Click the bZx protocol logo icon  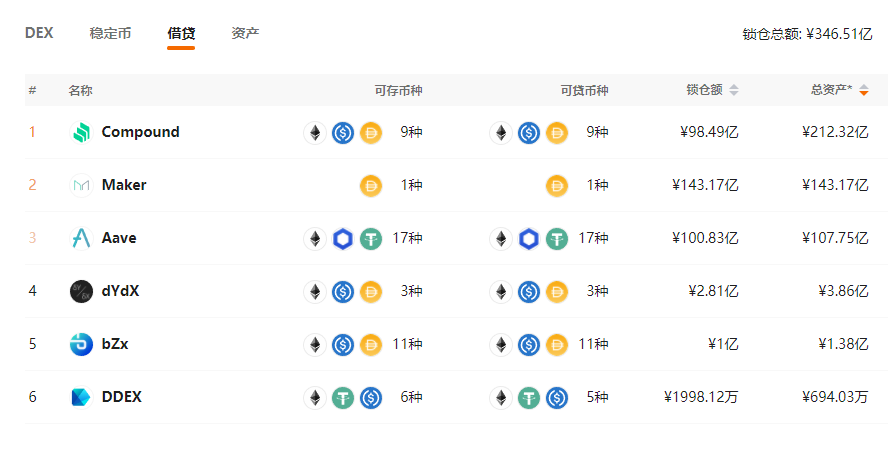(x=82, y=344)
